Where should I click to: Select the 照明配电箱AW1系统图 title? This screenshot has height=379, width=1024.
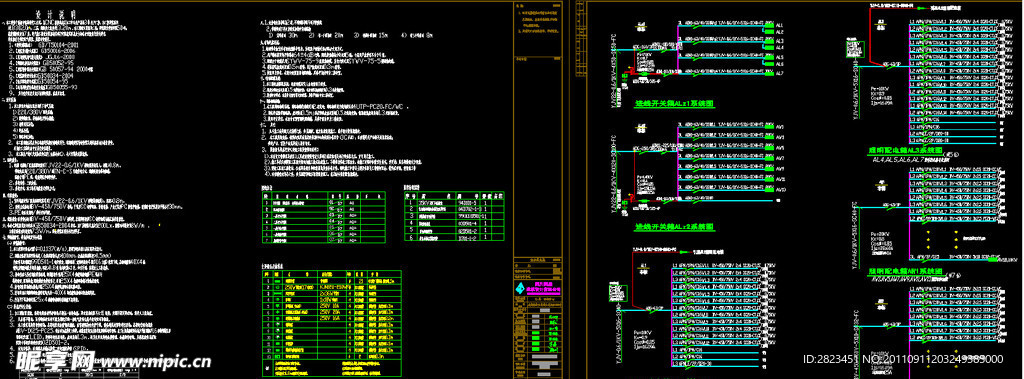click(906, 271)
